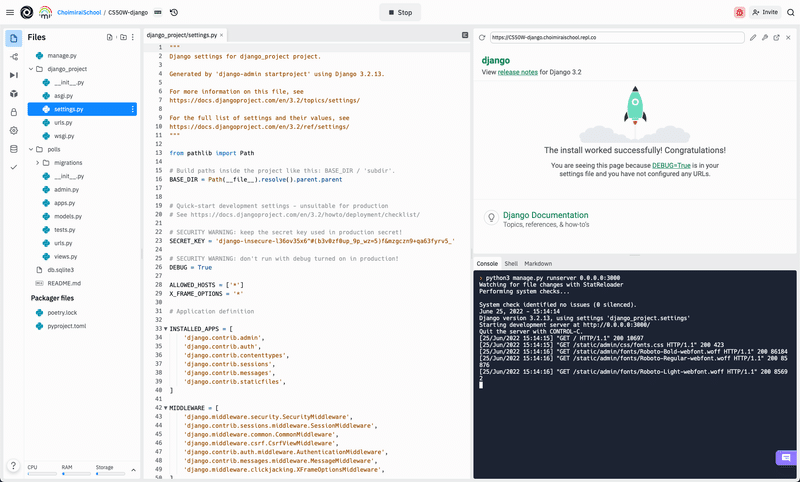The height and width of the screenshot is (482, 800).
Task: Open the Version control sidebar icon
Action: click(x=14, y=57)
